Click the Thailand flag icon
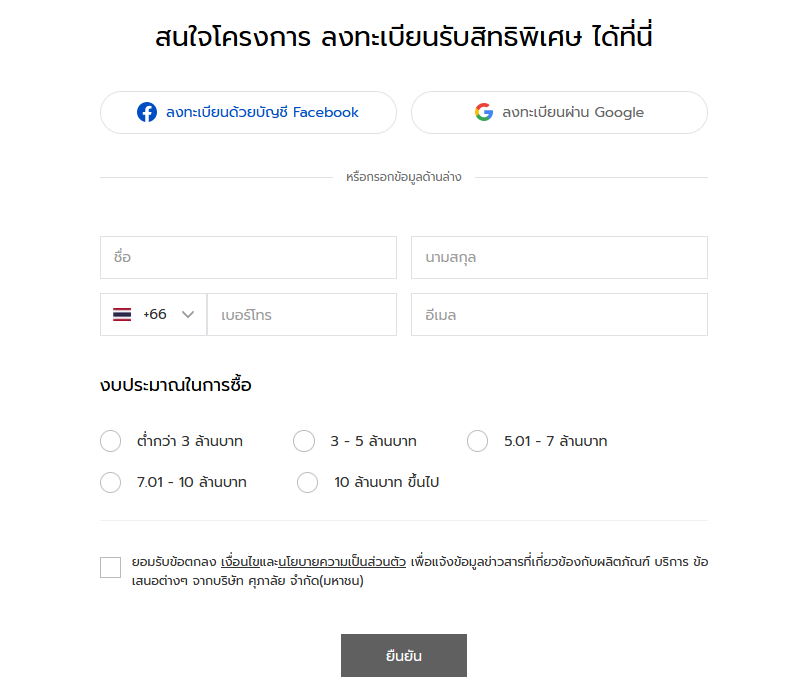The image size is (799, 687). tap(122, 314)
